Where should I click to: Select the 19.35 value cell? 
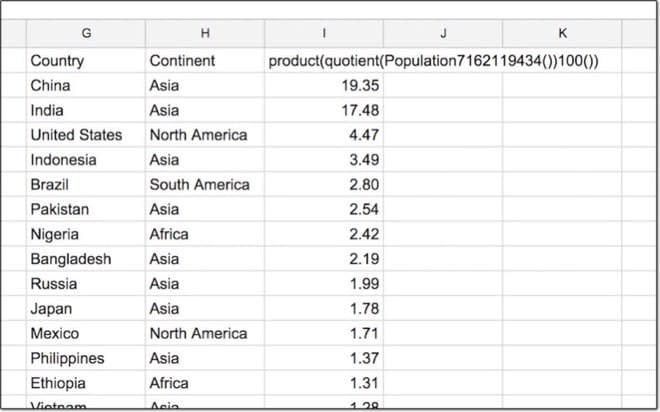[x=324, y=85]
